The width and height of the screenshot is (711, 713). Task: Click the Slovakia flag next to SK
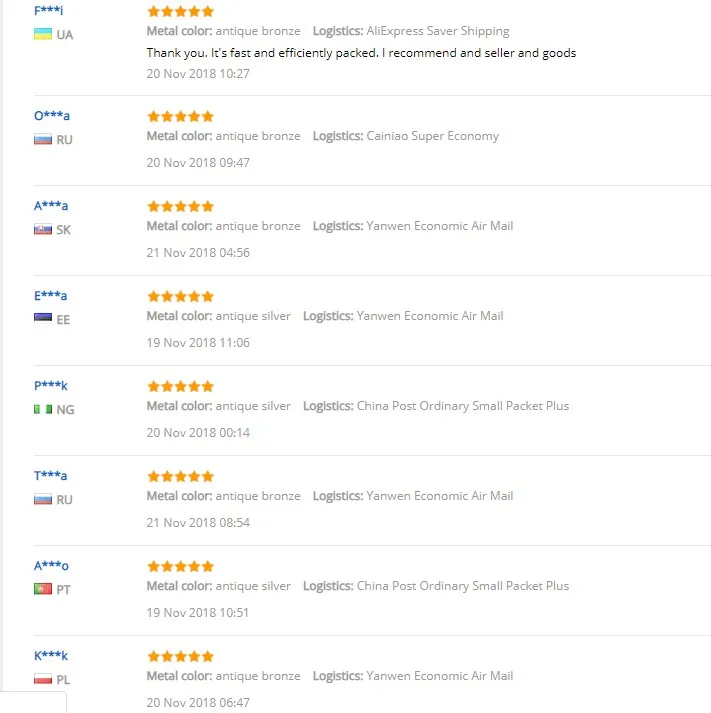pyautogui.click(x=43, y=229)
